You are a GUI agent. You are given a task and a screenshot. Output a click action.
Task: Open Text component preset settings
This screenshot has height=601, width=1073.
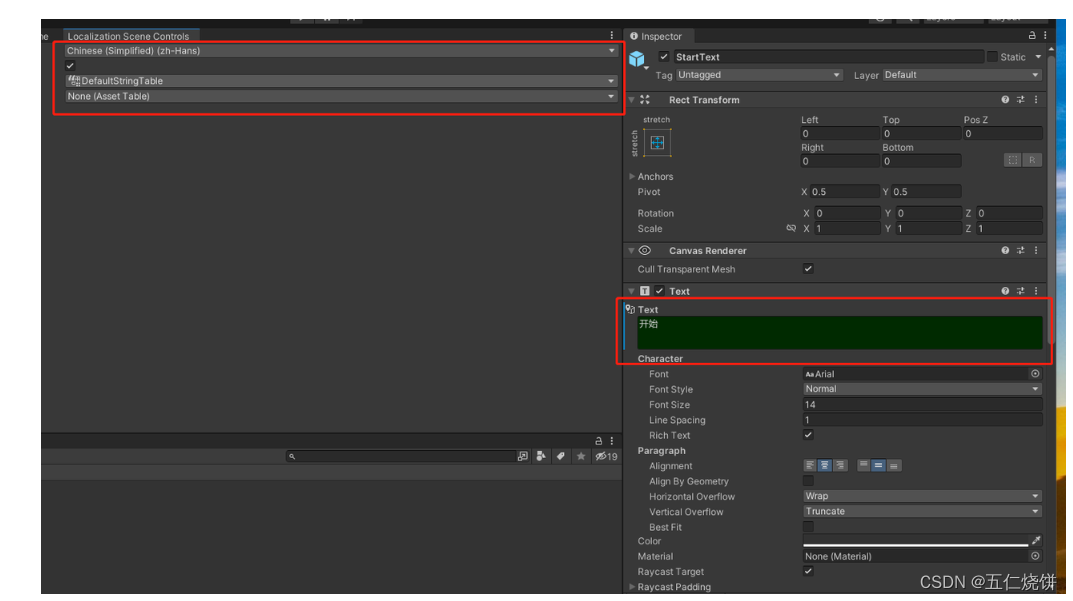(1020, 291)
